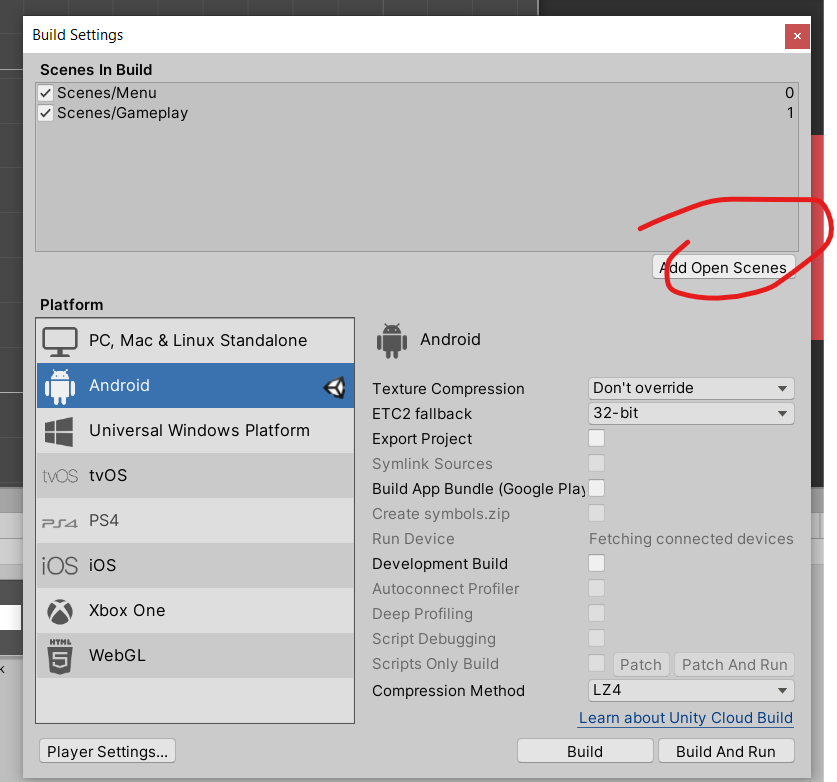Uncheck the Scenes/Gameplay scene checkbox
The width and height of the screenshot is (837, 782).
[45, 113]
